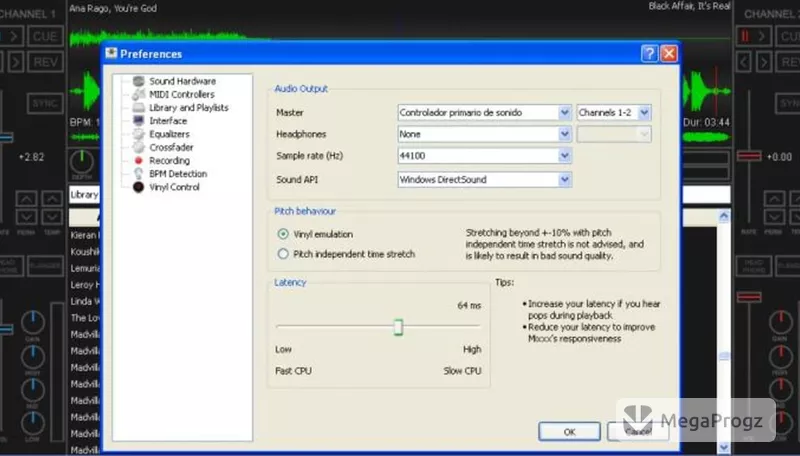Image resolution: width=800 pixels, height=456 pixels.
Task: Click the Crossfader icon
Action: pos(138,147)
